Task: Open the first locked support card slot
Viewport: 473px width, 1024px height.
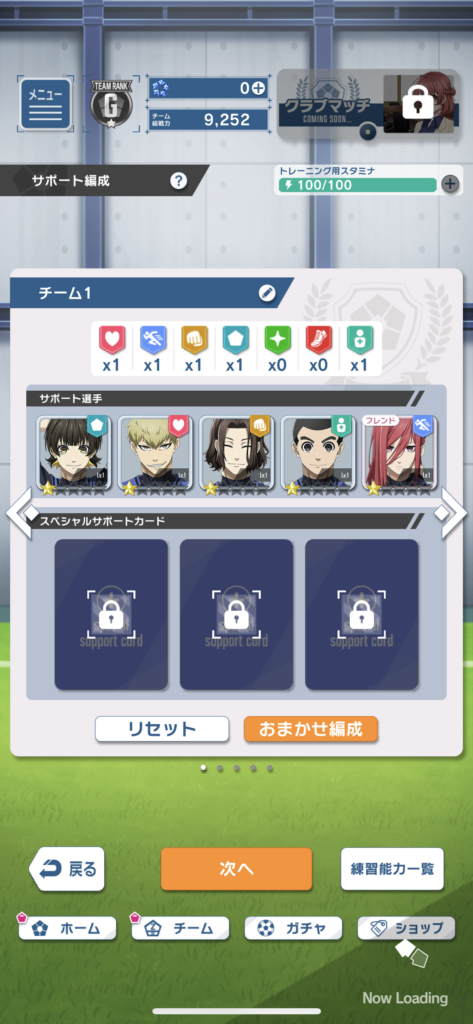Action: click(x=111, y=614)
